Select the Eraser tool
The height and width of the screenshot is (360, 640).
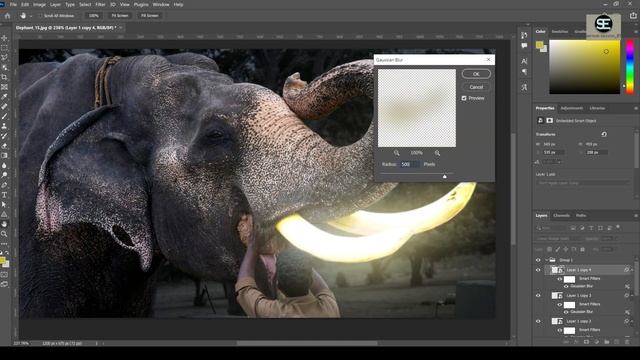(x=4, y=146)
